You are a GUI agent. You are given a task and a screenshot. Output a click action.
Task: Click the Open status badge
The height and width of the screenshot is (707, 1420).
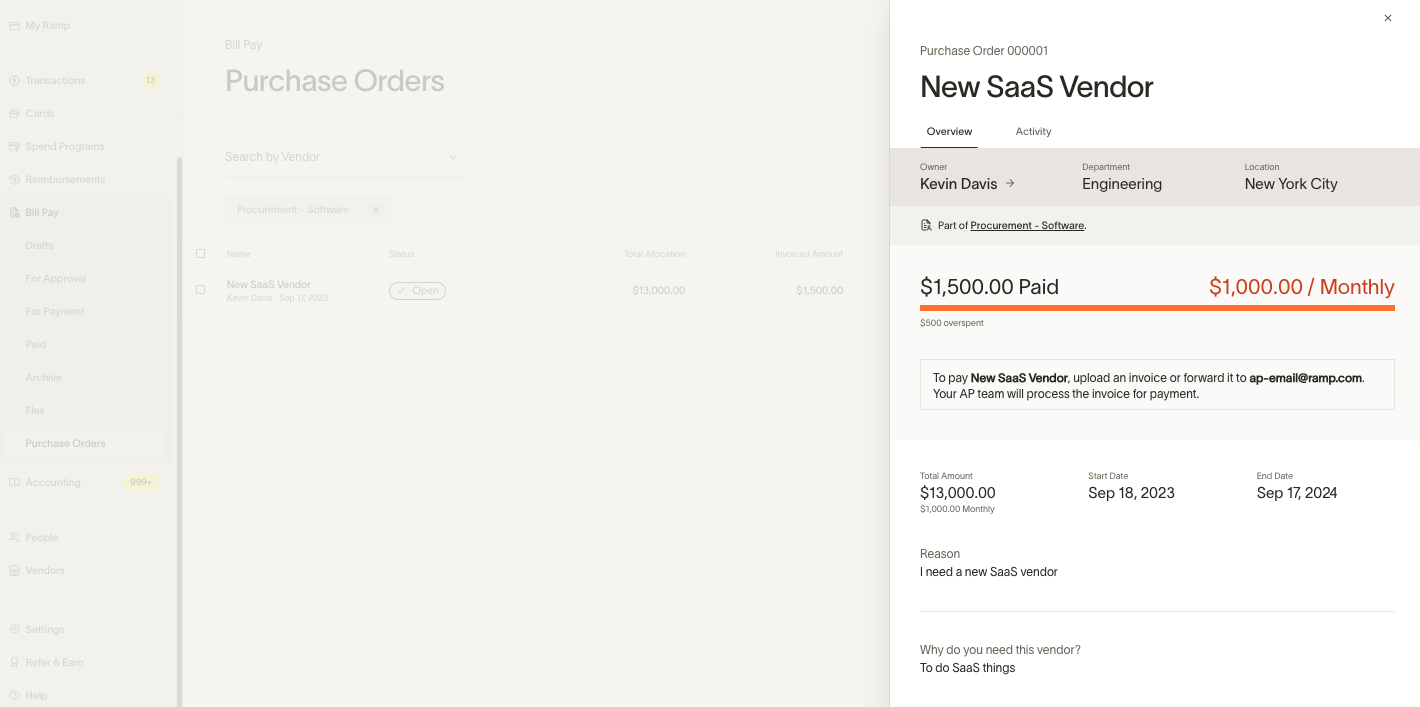tap(417, 291)
